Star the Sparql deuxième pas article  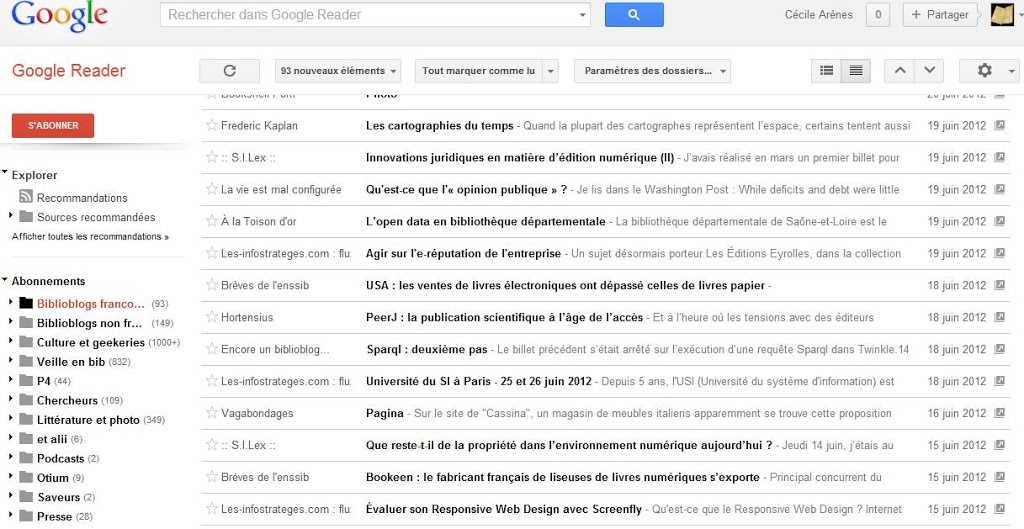click(212, 349)
